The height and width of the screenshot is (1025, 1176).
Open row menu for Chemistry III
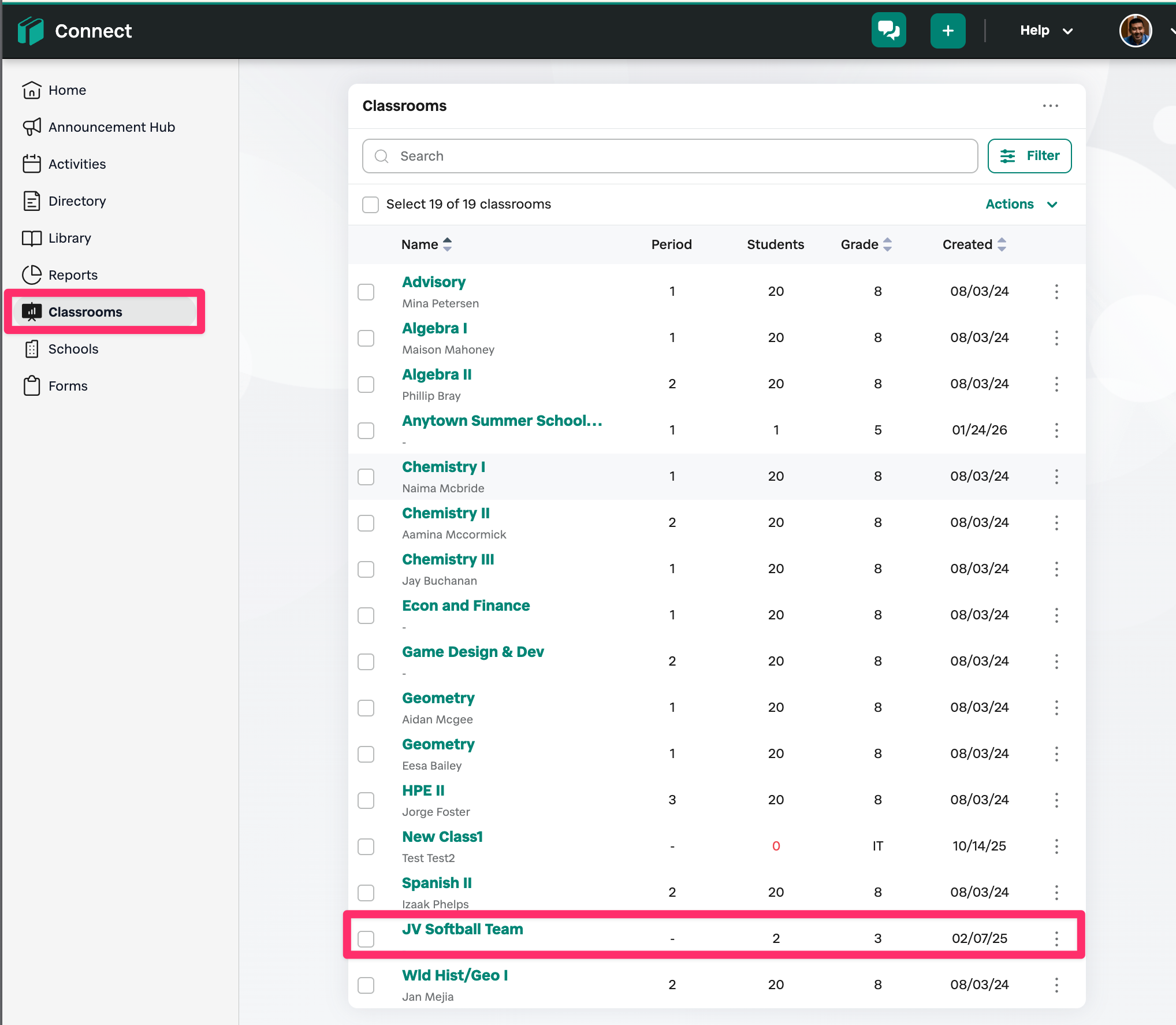[x=1056, y=569]
